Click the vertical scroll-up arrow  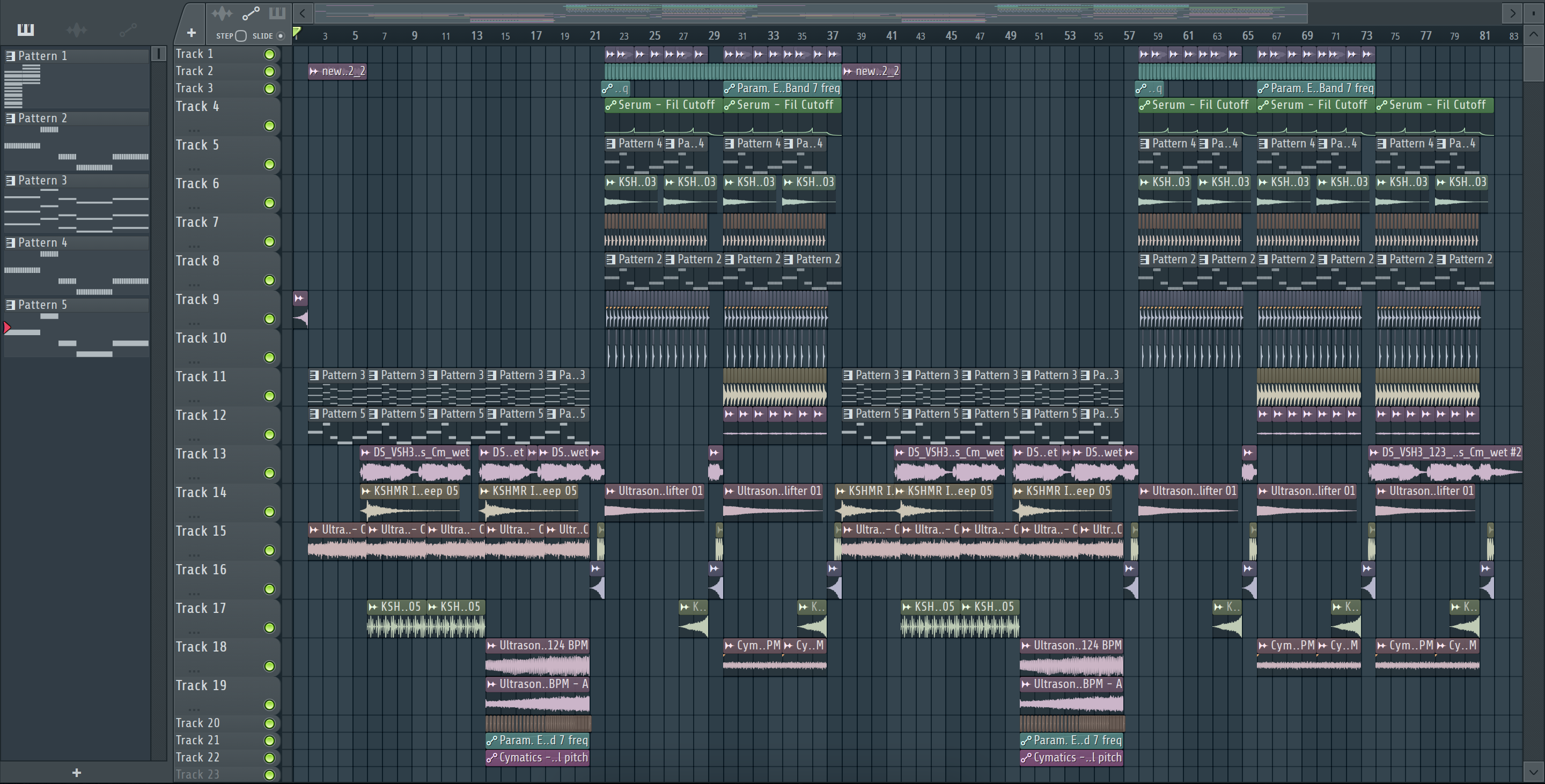(x=1533, y=34)
